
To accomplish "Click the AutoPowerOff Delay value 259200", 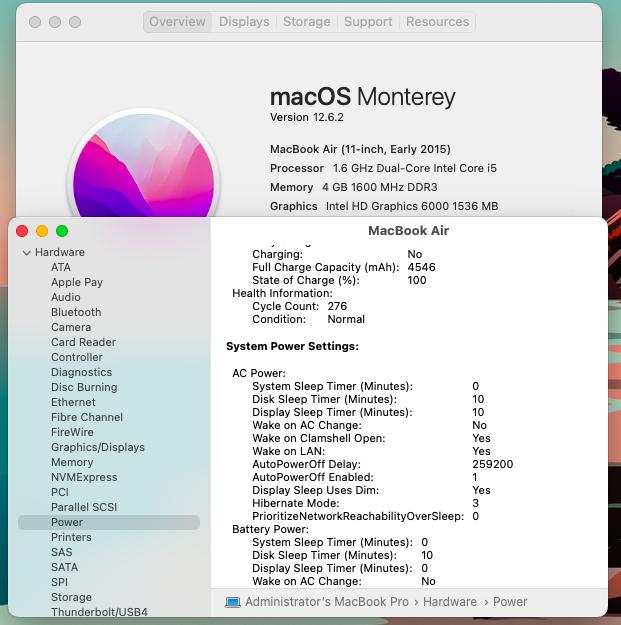I will [x=493, y=464].
